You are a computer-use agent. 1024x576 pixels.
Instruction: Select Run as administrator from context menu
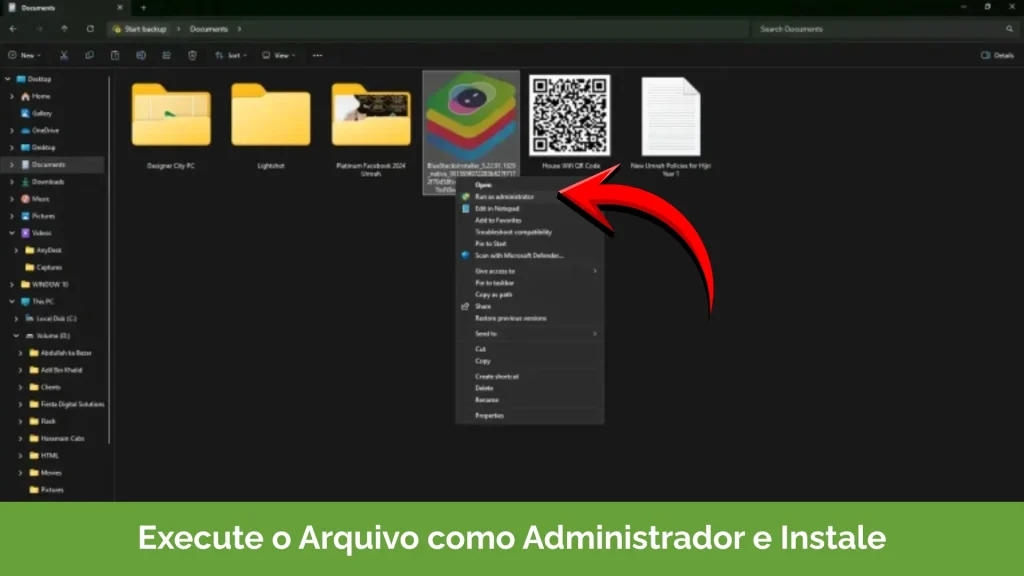(504, 197)
